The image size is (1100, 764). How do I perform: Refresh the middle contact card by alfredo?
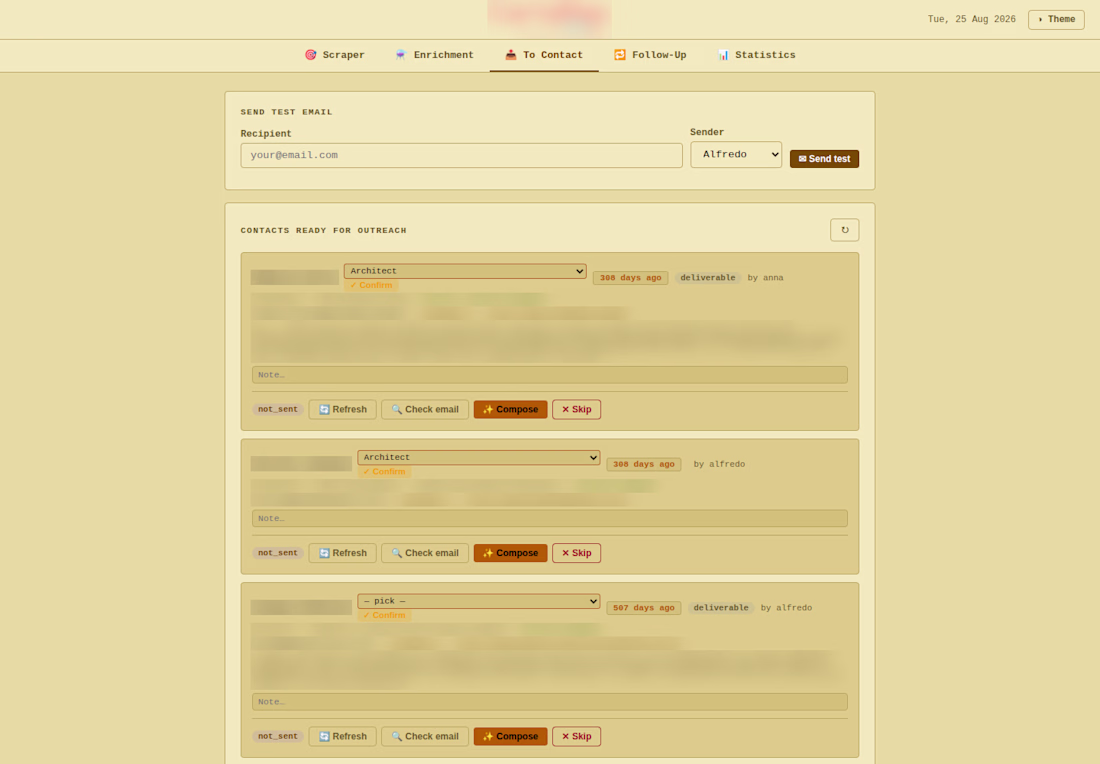342,553
